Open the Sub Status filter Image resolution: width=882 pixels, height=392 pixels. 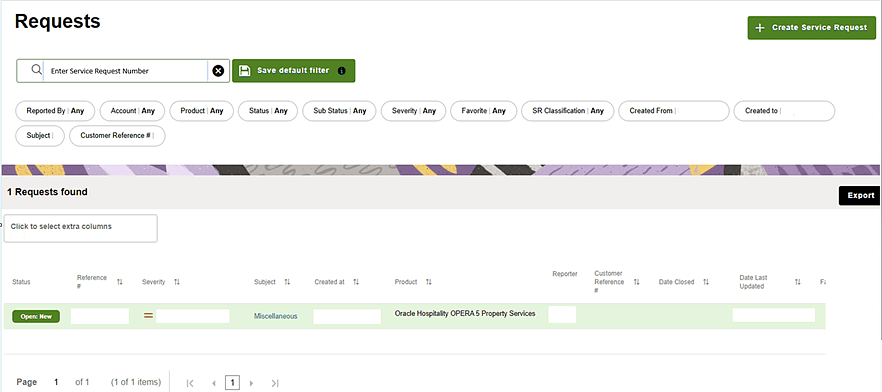point(339,111)
